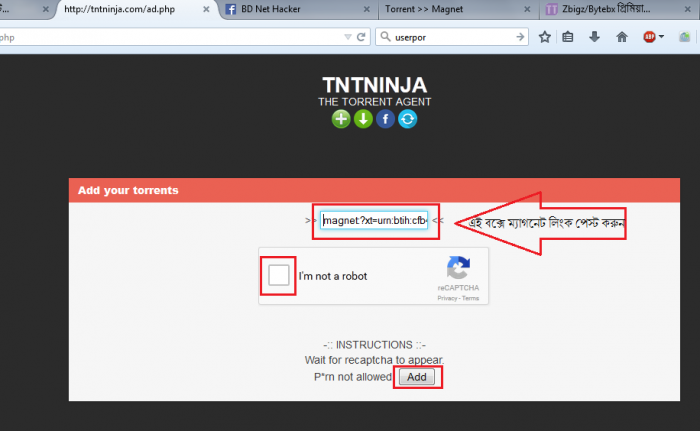Expand the Adblock Plus dropdown arrow
The height and width of the screenshot is (431, 700).
point(661,37)
